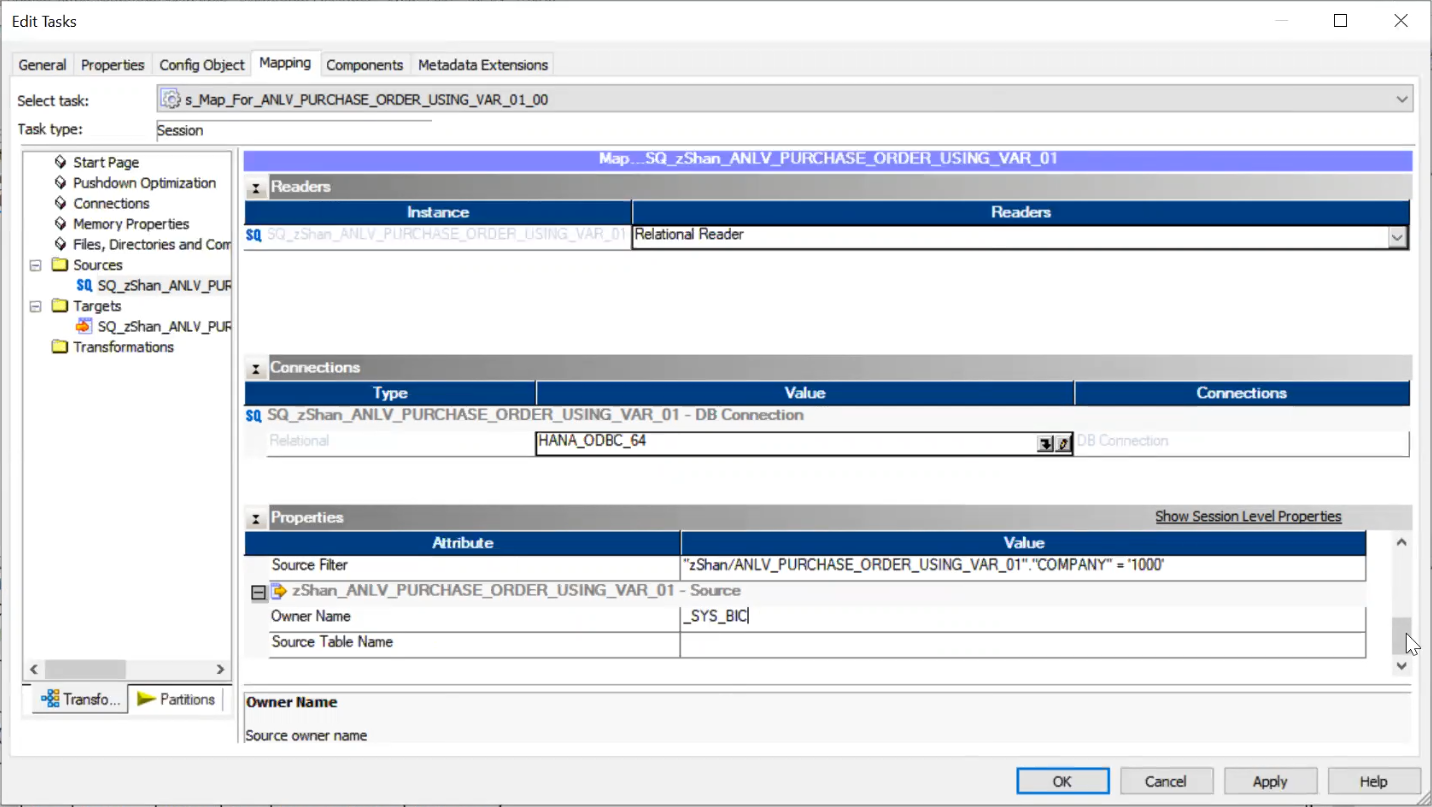Image resolution: width=1432 pixels, height=807 pixels.
Task: Click the Start Page diamond icon
Action: click(x=61, y=162)
